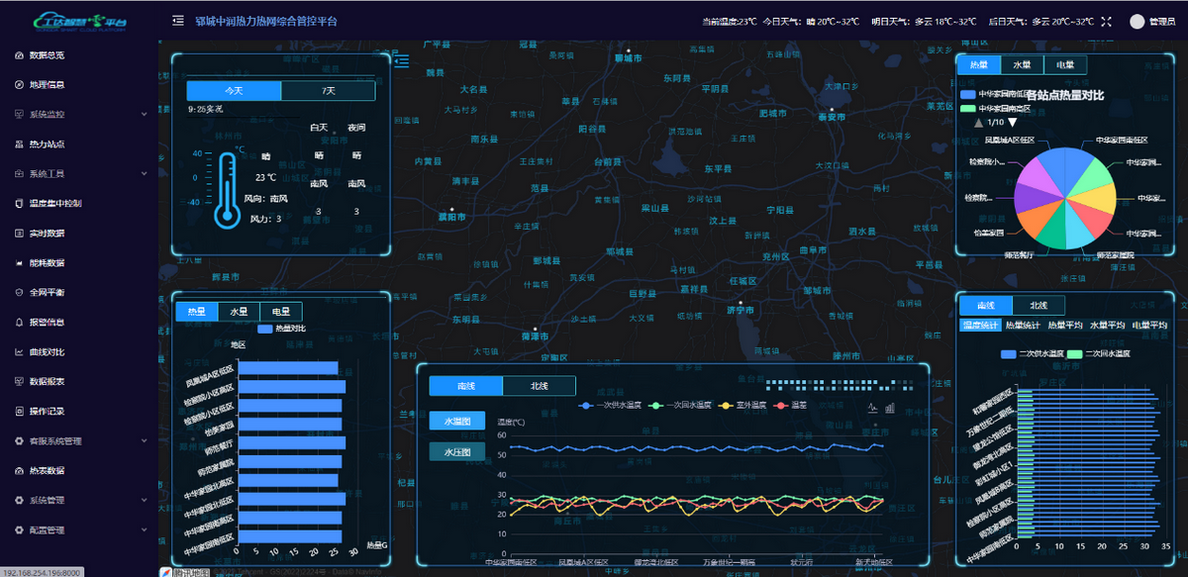
Task: Click the administrator avatar icon
Action: pyautogui.click(x=1137, y=21)
